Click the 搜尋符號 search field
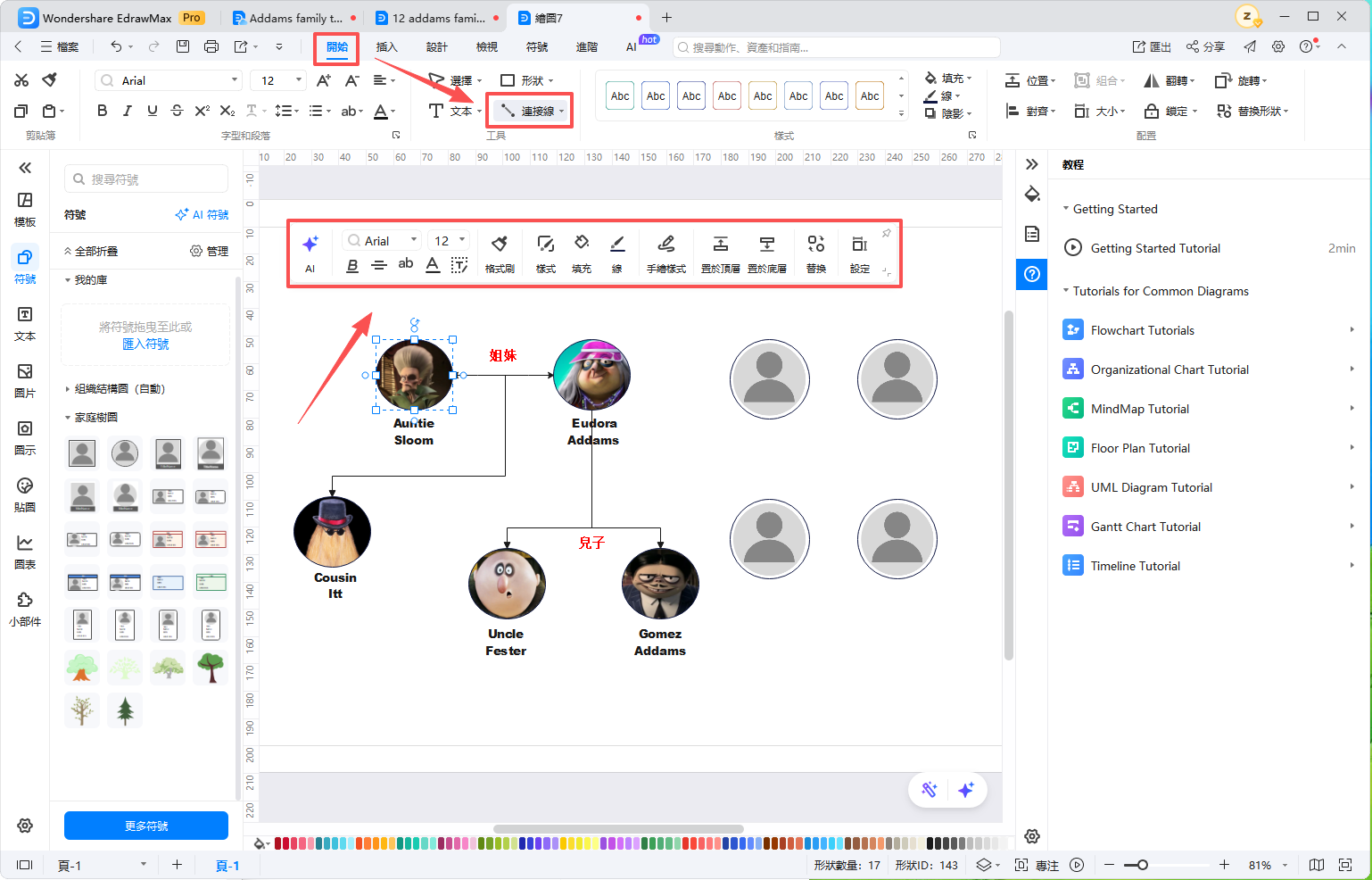Viewport: 1372px width, 880px height. (x=146, y=178)
